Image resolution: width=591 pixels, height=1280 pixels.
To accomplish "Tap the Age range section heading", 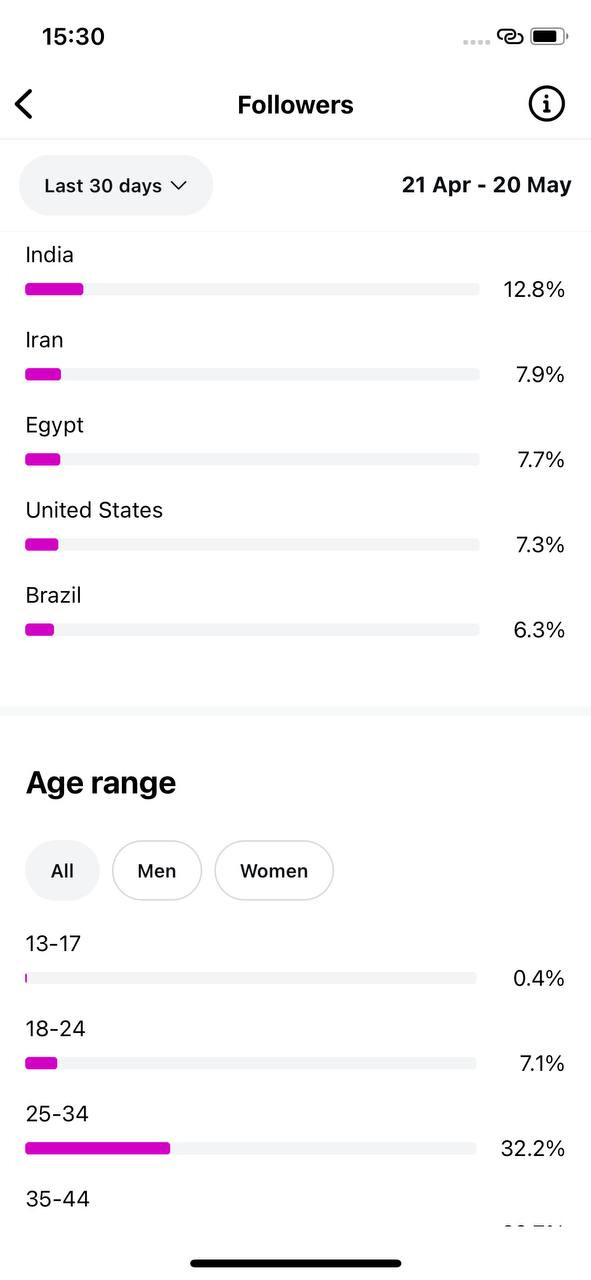I will coord(100,783).
